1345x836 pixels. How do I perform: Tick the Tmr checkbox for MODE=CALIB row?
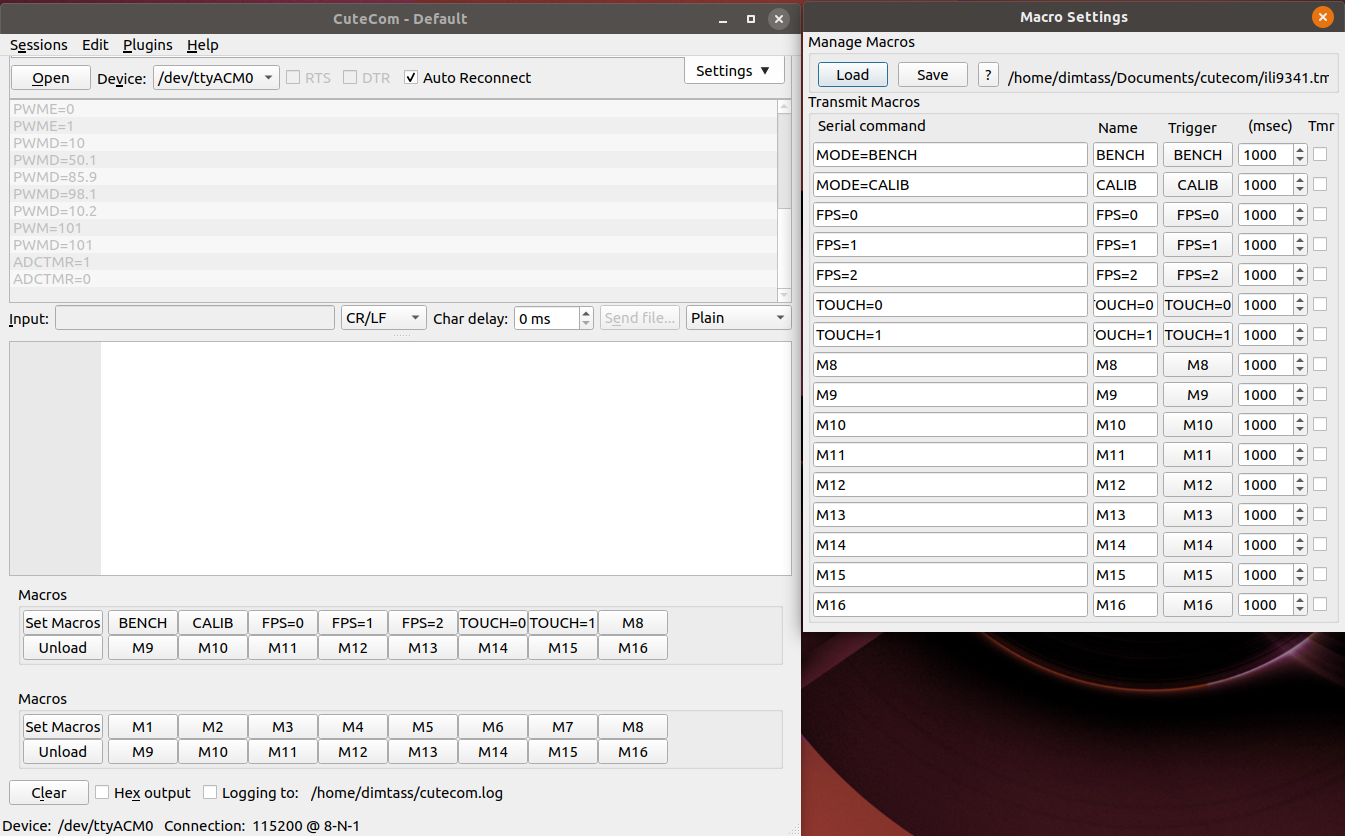[1320, 184]
